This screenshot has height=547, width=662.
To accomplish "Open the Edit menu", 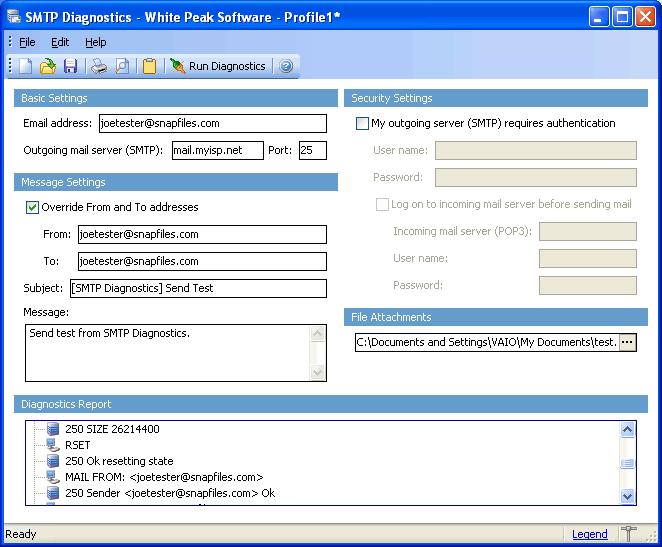I will tap(60, 42).
